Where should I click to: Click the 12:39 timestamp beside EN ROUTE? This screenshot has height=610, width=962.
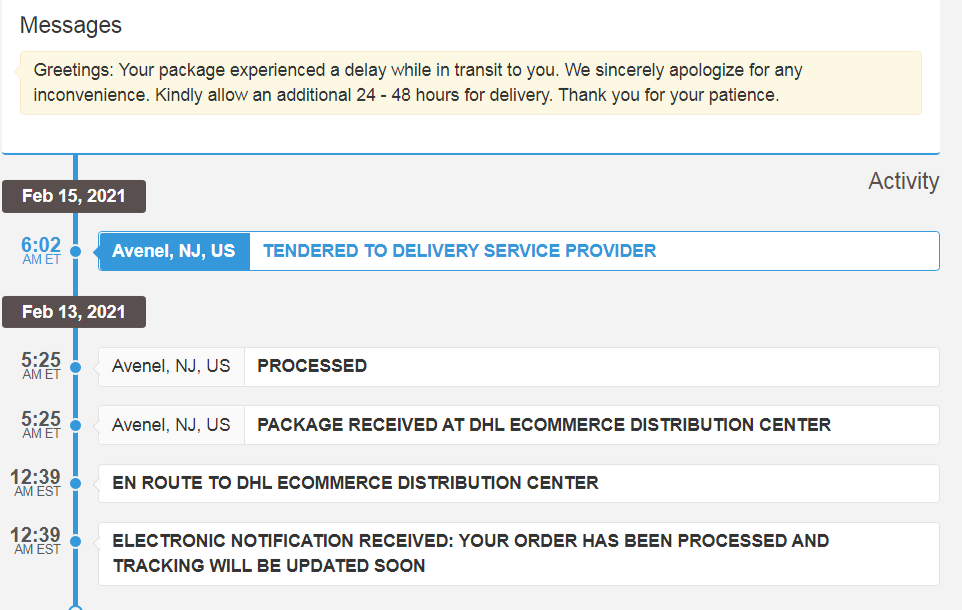click(37, 481)
